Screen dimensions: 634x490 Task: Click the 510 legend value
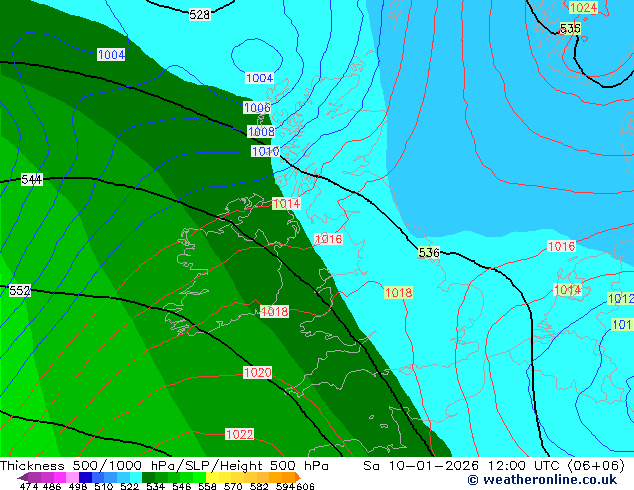104,486
